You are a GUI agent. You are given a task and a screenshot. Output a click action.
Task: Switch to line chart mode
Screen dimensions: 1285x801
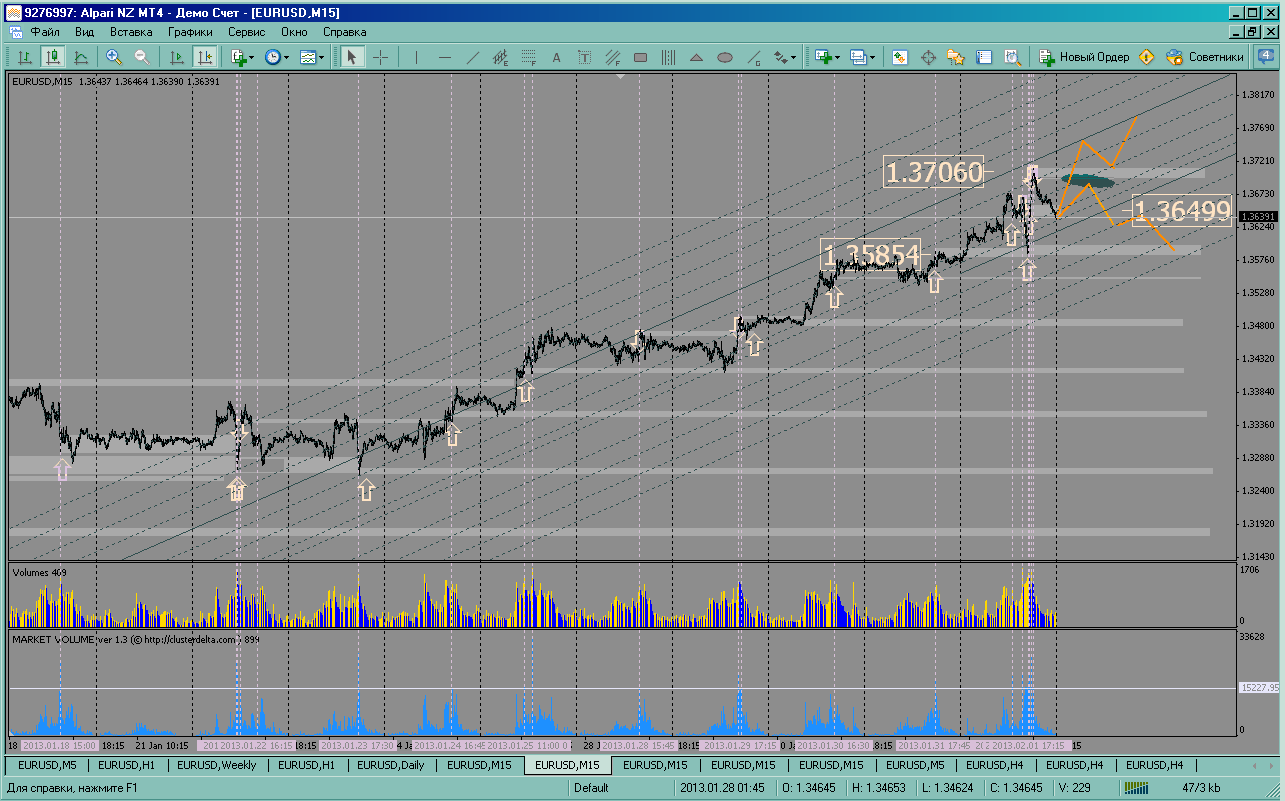point(80,57)
